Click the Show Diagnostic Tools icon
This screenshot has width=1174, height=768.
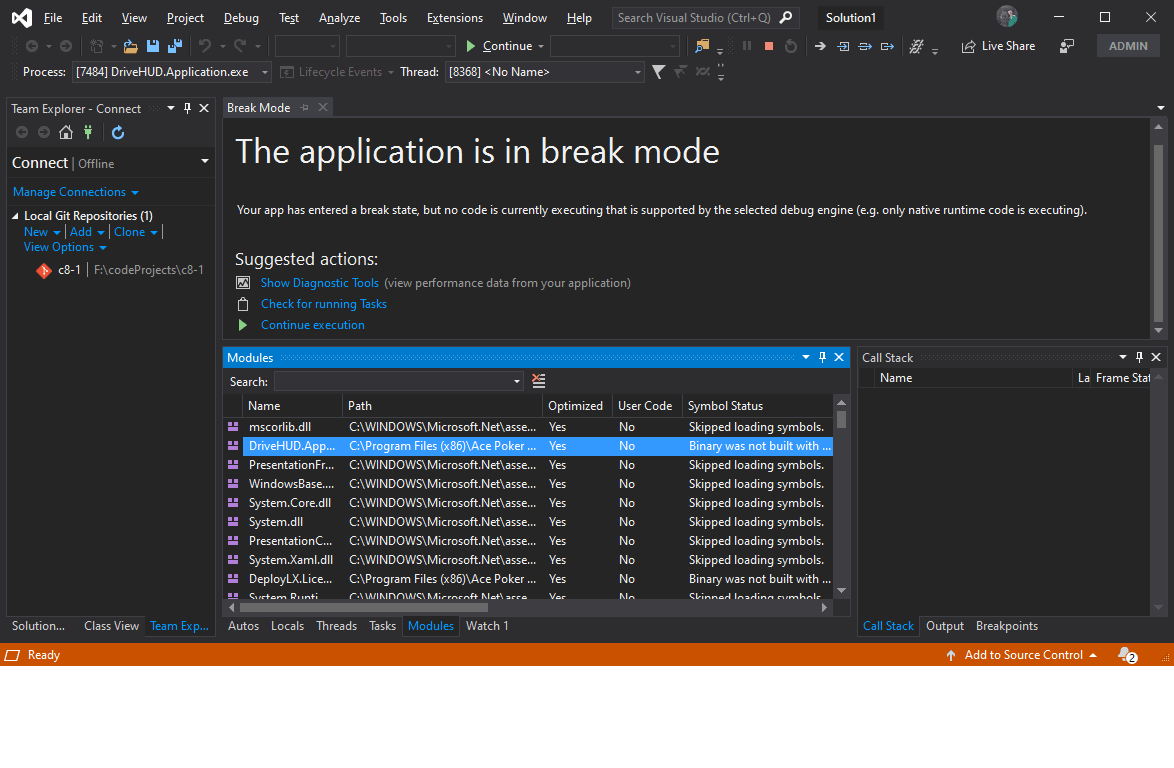[x=243, y=282]
